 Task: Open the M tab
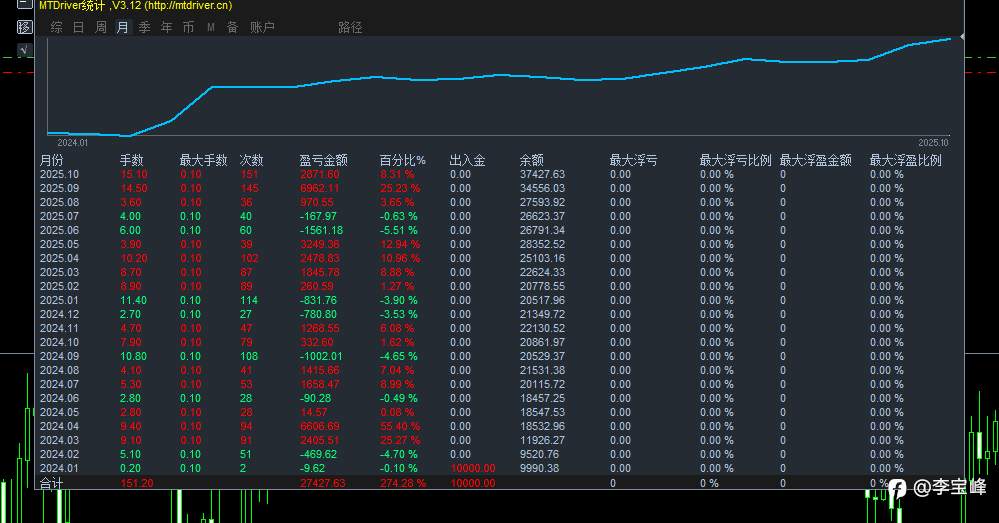[x=211, y=27]
